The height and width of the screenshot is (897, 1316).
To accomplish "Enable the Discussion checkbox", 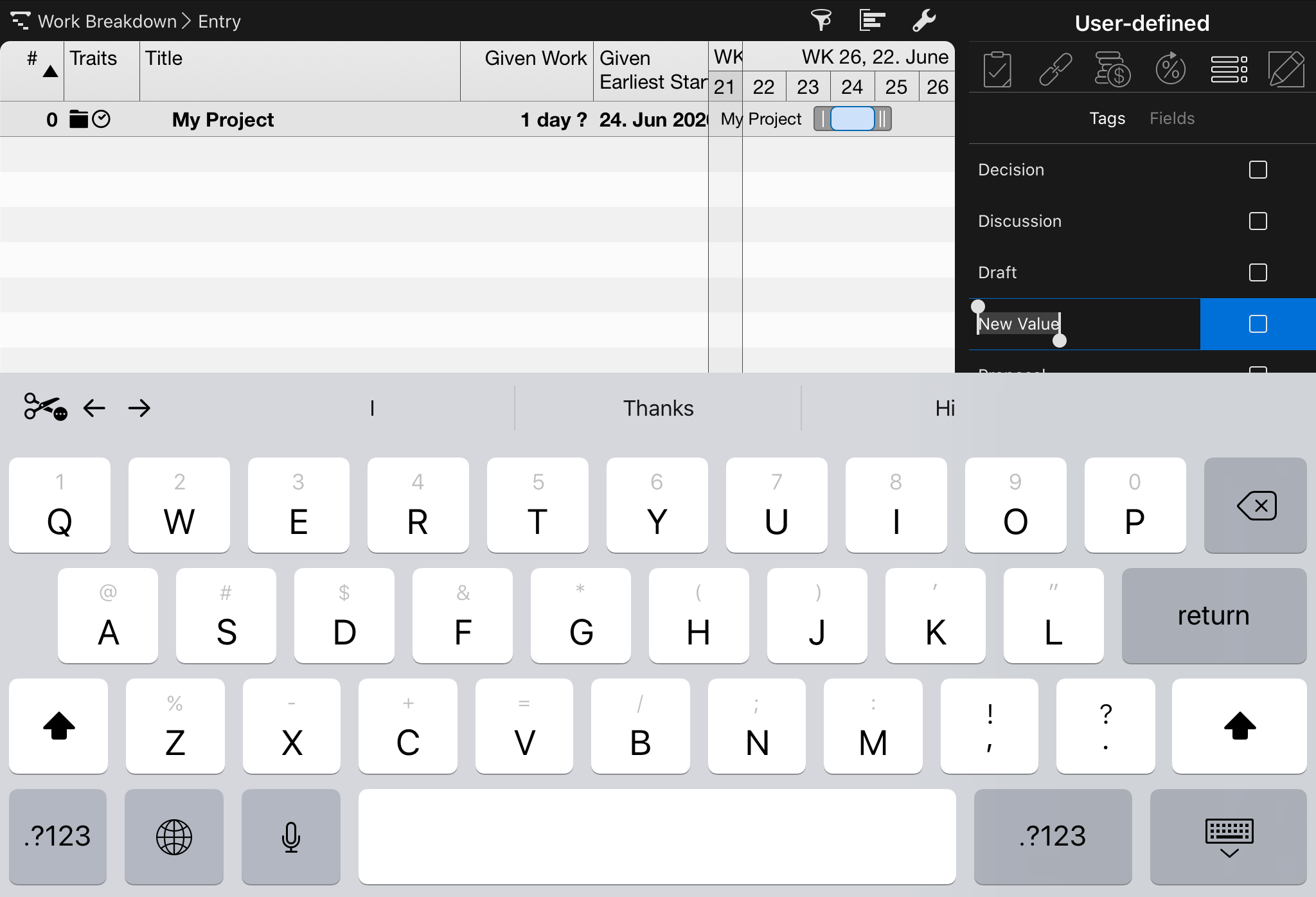I will (1258, 221).
